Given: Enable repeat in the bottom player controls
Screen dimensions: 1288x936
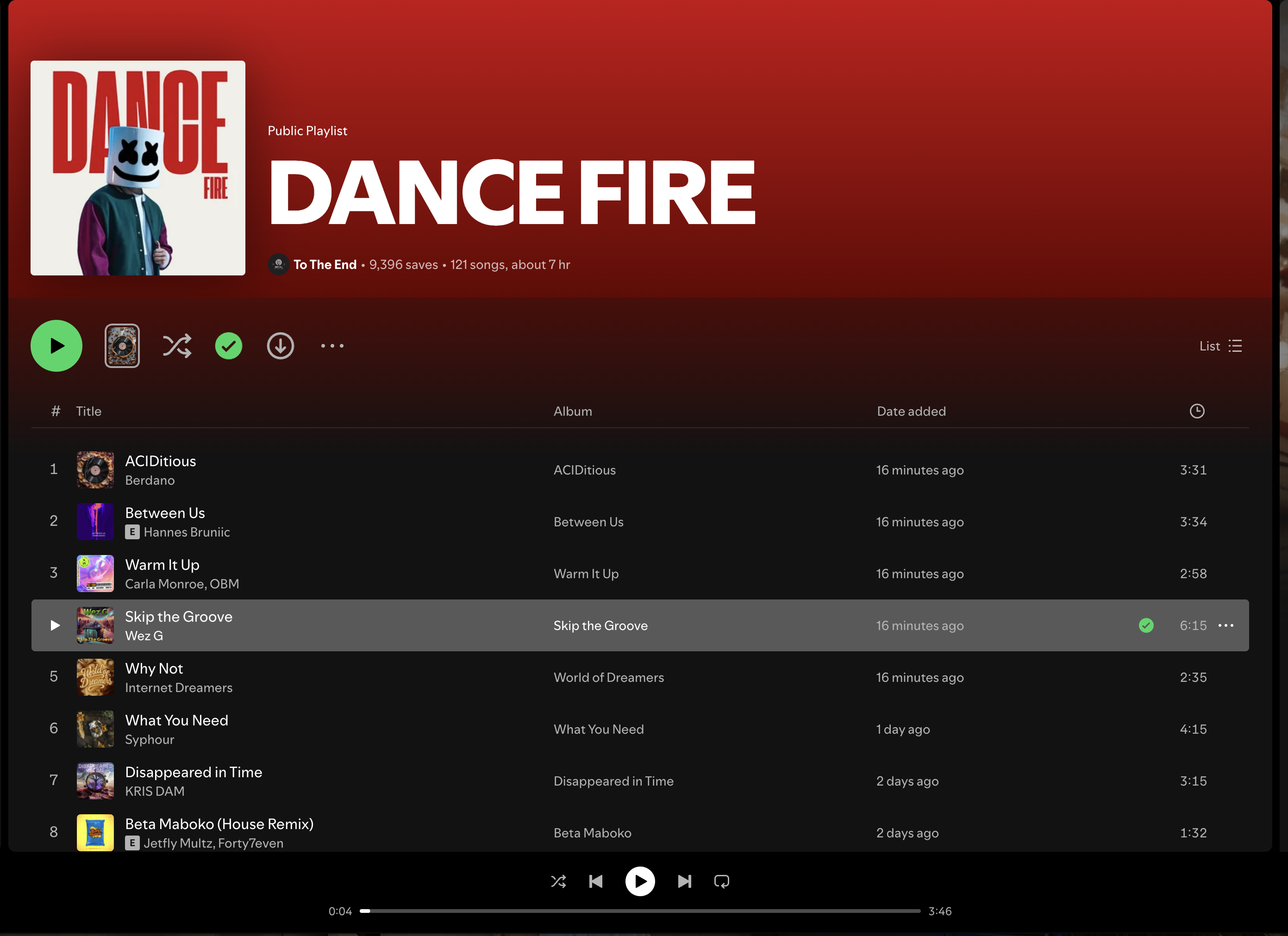Looking at the screenshot, I should [721, 881].
